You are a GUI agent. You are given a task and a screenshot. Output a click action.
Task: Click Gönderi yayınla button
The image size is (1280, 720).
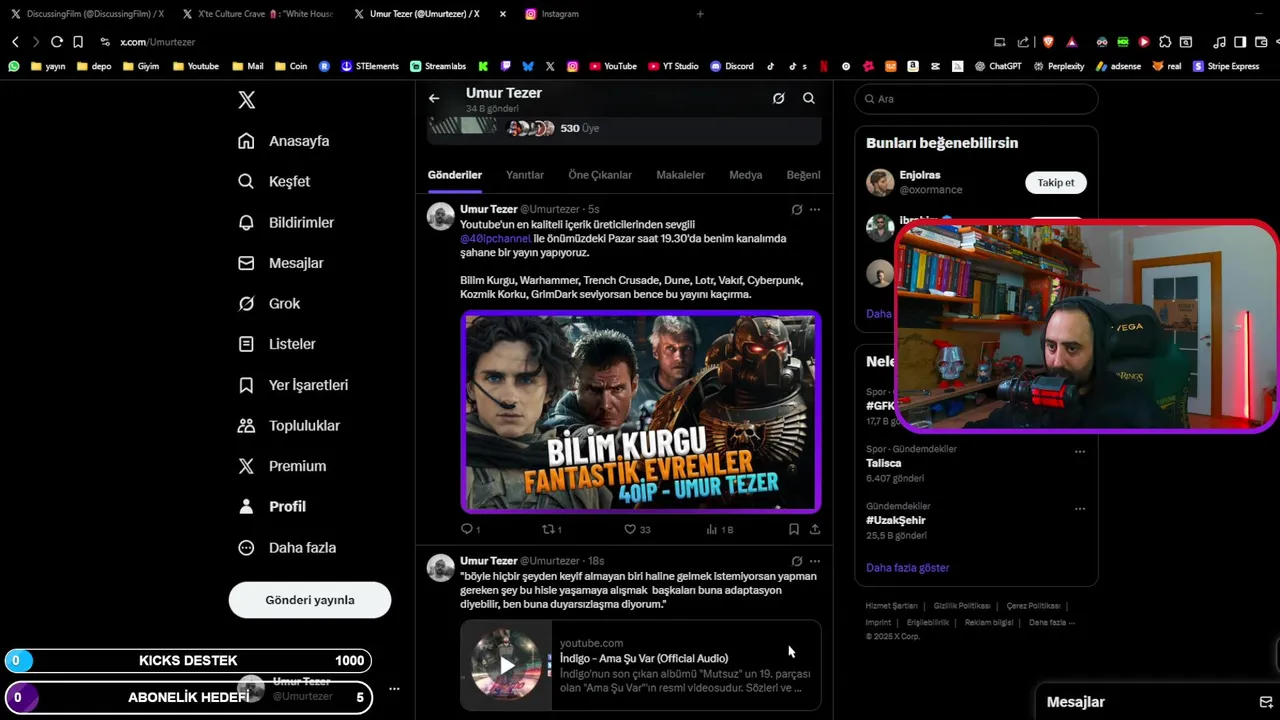(310, 600)
